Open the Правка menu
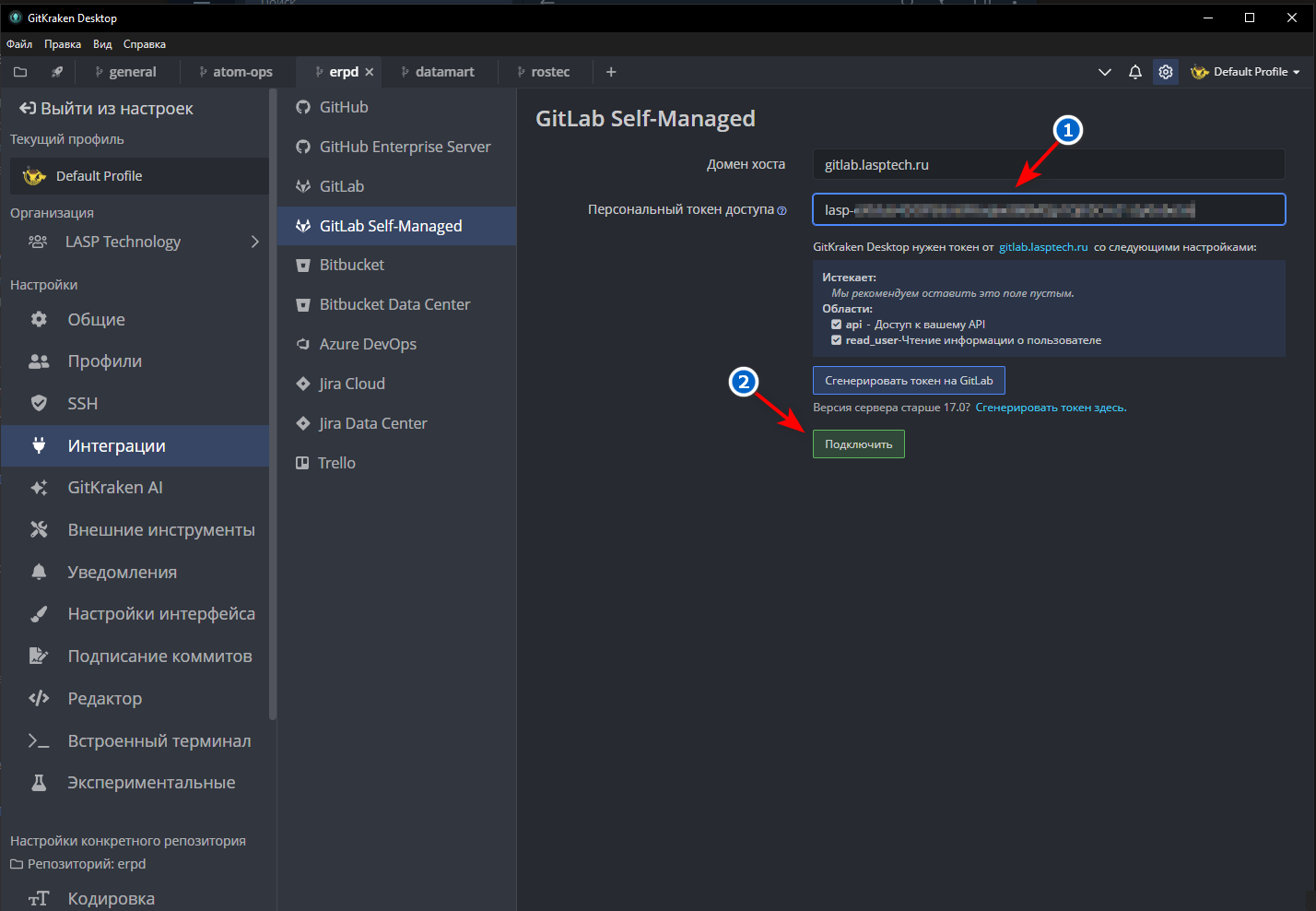The image size is (1316, 911). 63,44
